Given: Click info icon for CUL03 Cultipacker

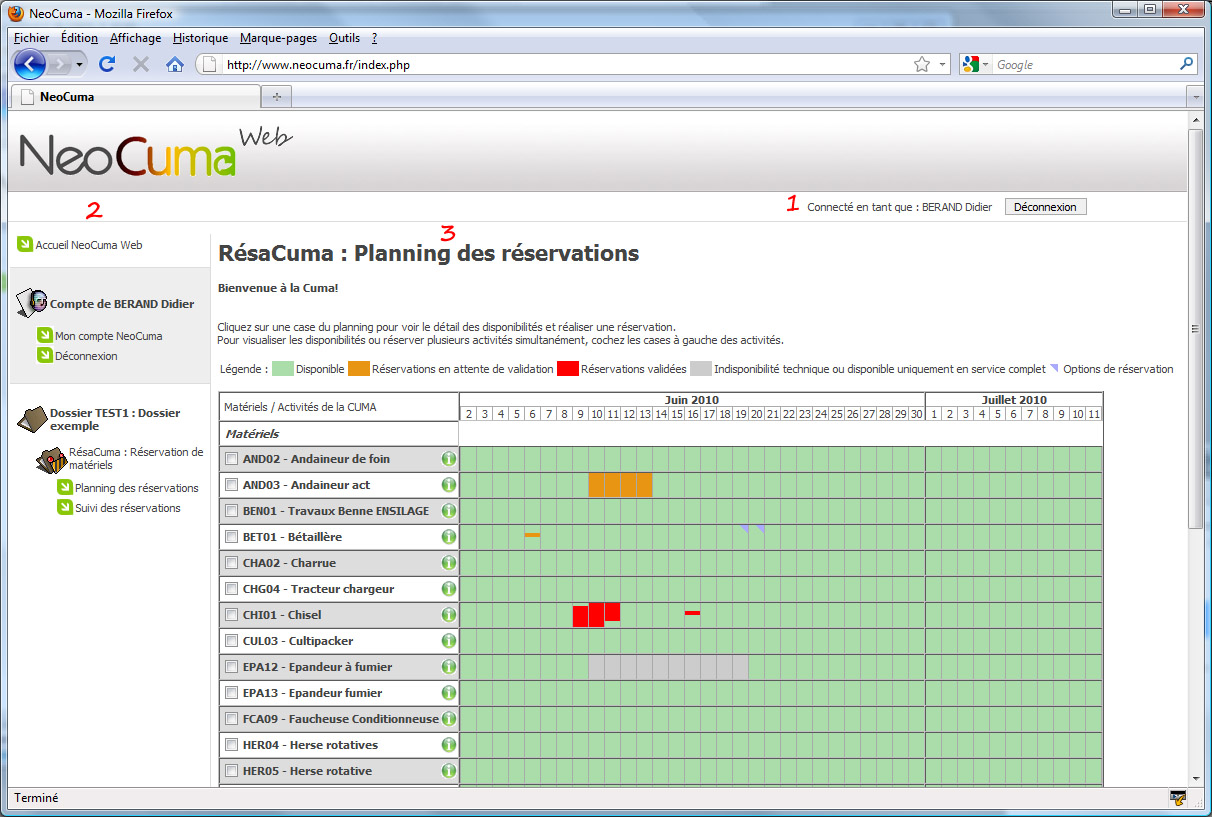Looking at the screenshot, I should tap(449, 641).
